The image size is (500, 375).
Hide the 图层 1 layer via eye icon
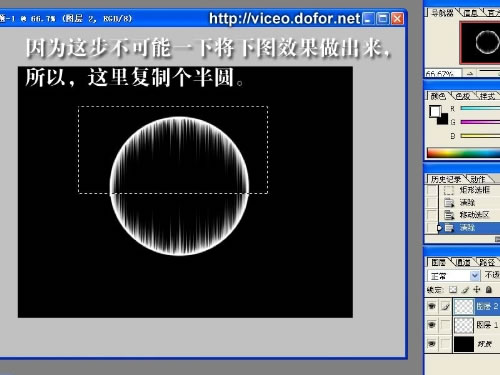[x=432, y=324]
